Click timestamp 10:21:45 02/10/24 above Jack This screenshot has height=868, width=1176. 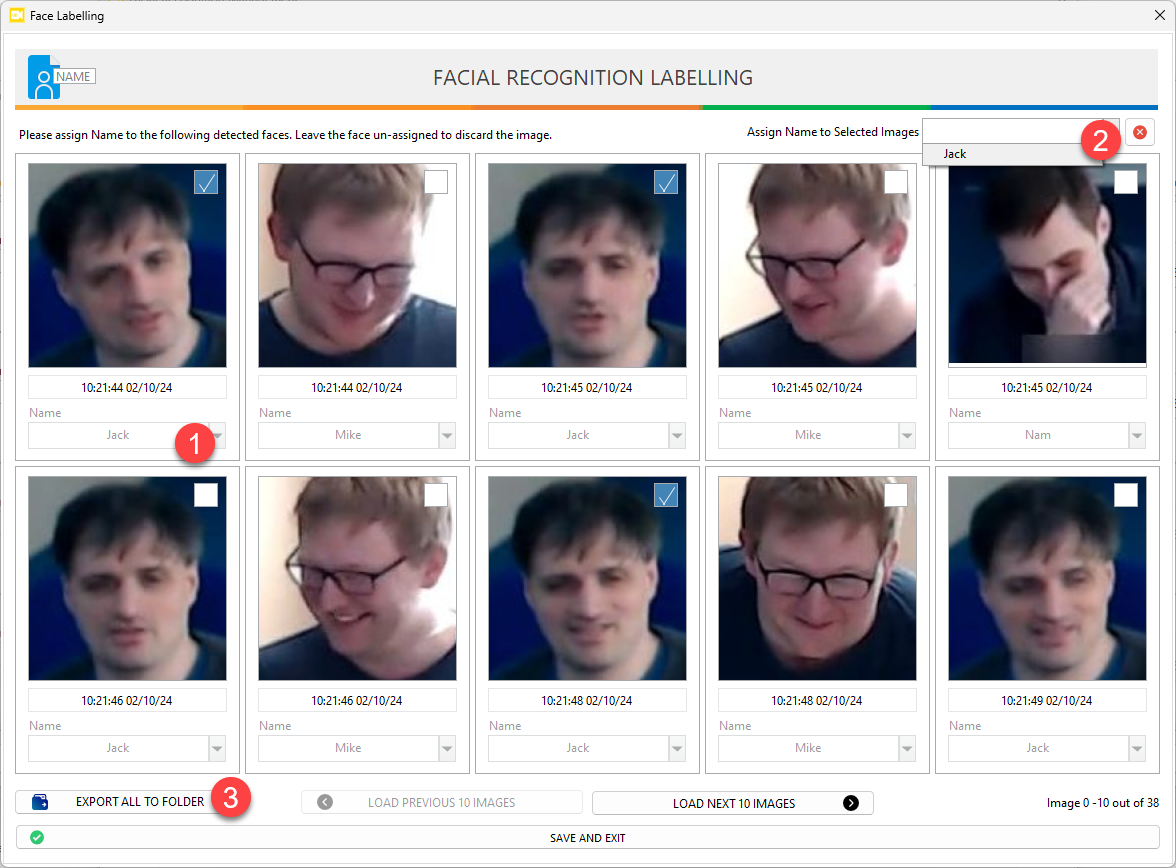[587, 388]
